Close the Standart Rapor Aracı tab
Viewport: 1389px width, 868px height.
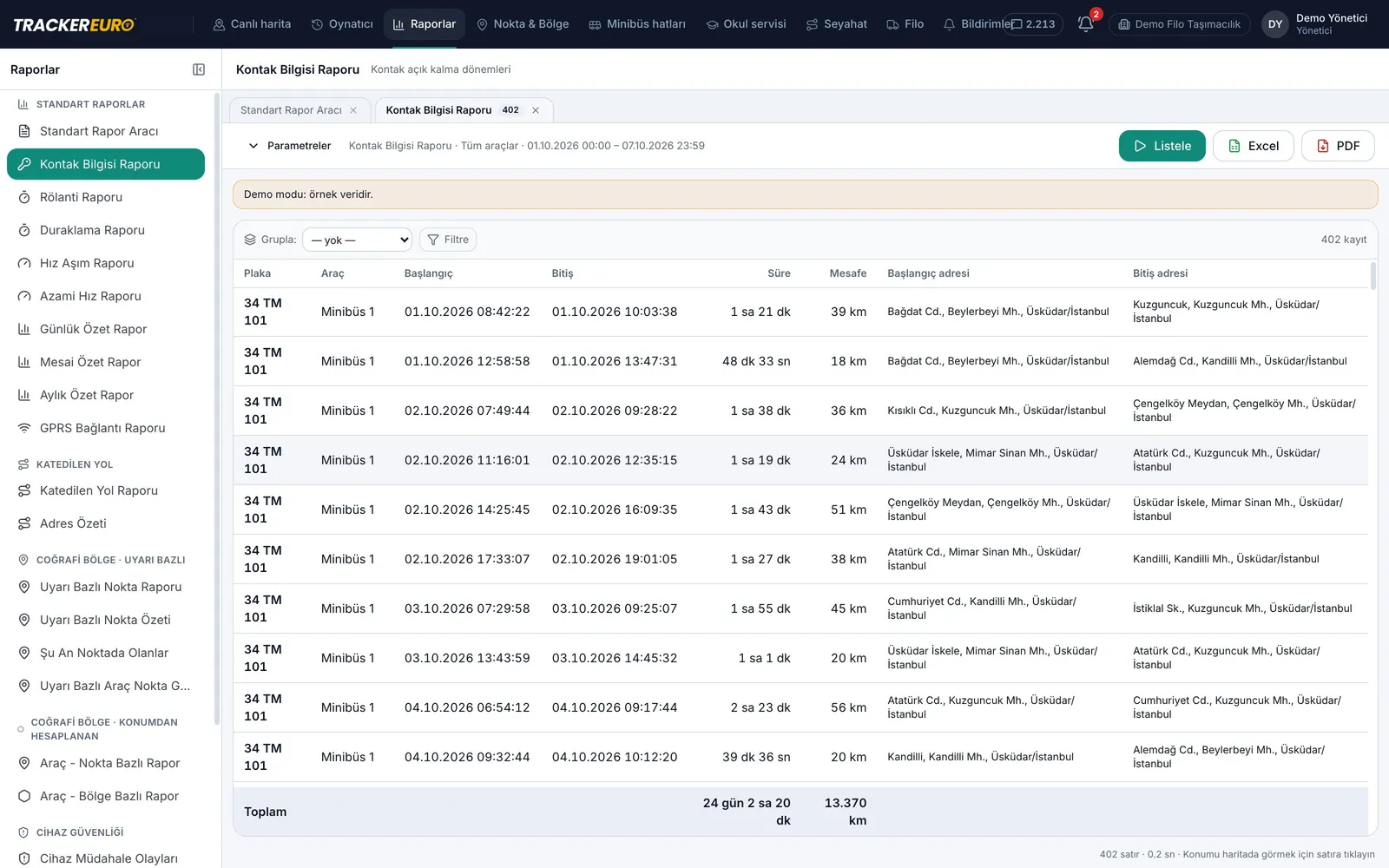[x=353, y=110]
